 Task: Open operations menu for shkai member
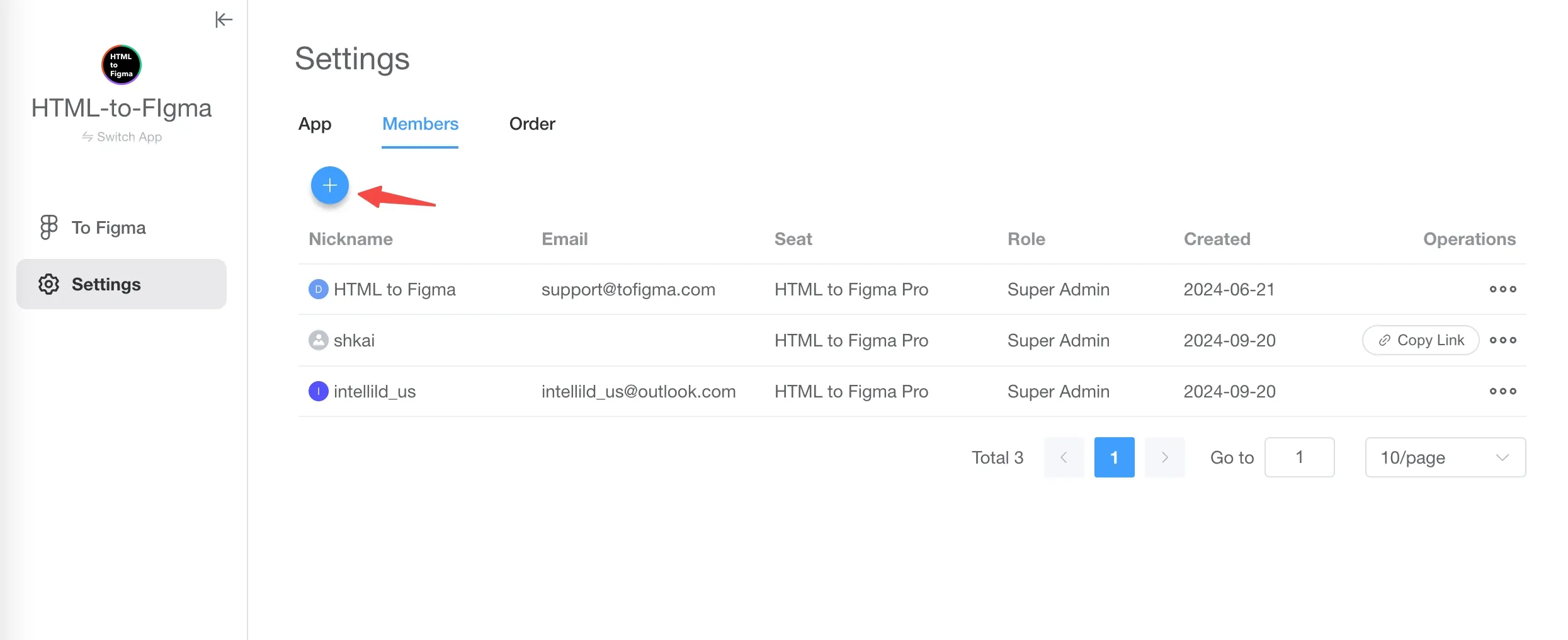tap(1503, 340)
